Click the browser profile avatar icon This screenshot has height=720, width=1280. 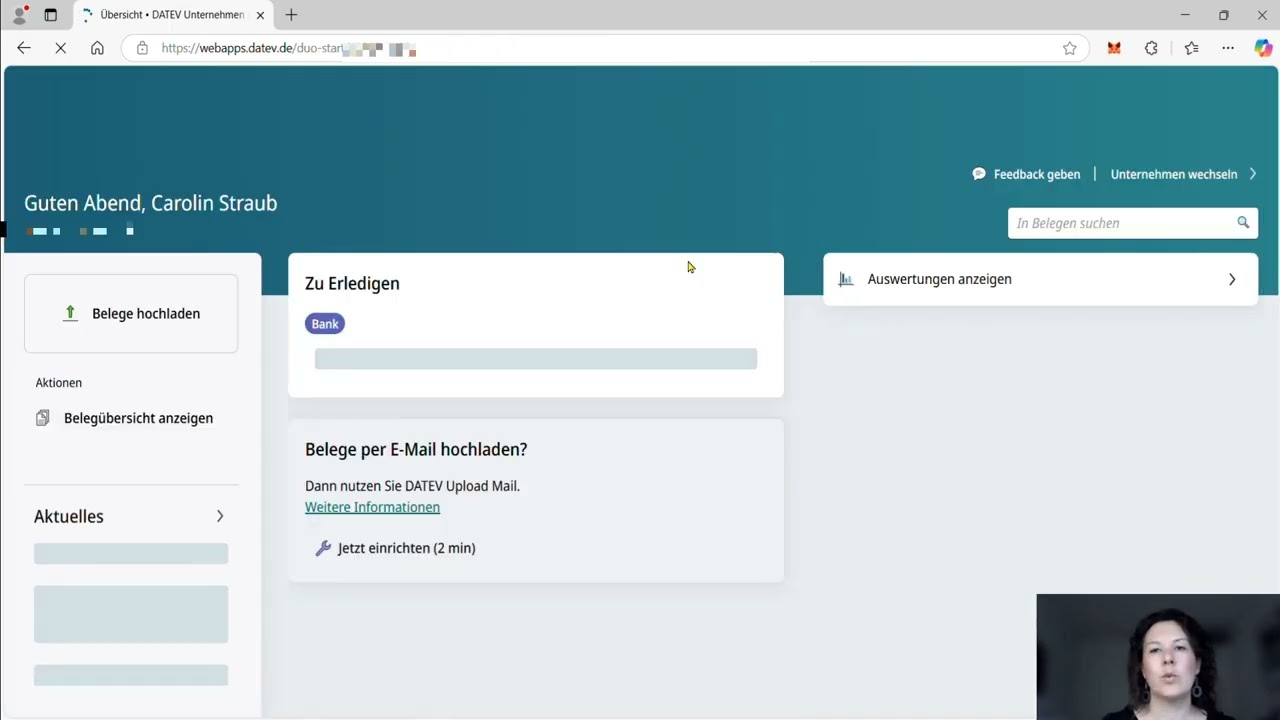(19, 15)
